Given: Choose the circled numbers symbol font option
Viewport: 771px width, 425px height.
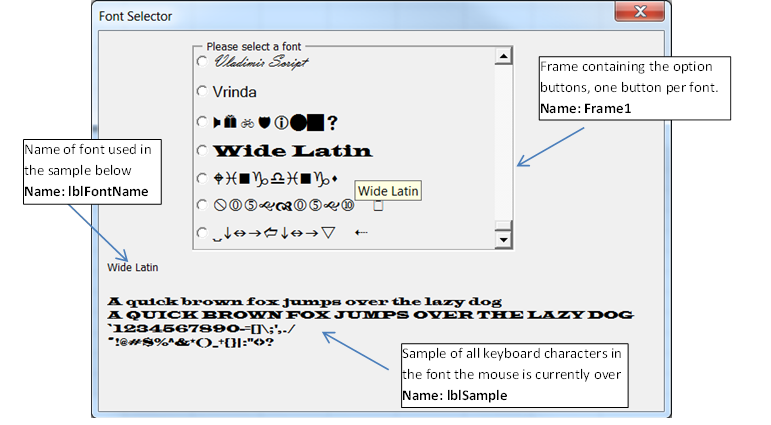Looking at the screenshot, I should point(203,206).
